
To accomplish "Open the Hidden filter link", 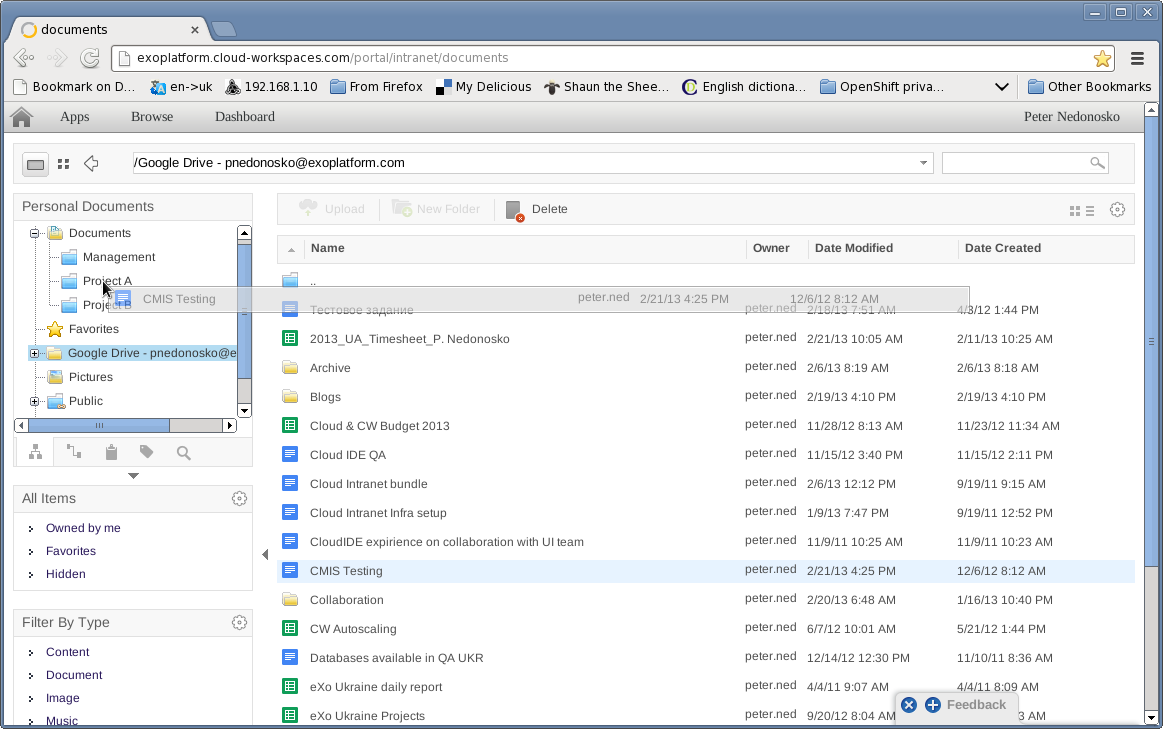I will pyautogui.click(x=65, y=574).
